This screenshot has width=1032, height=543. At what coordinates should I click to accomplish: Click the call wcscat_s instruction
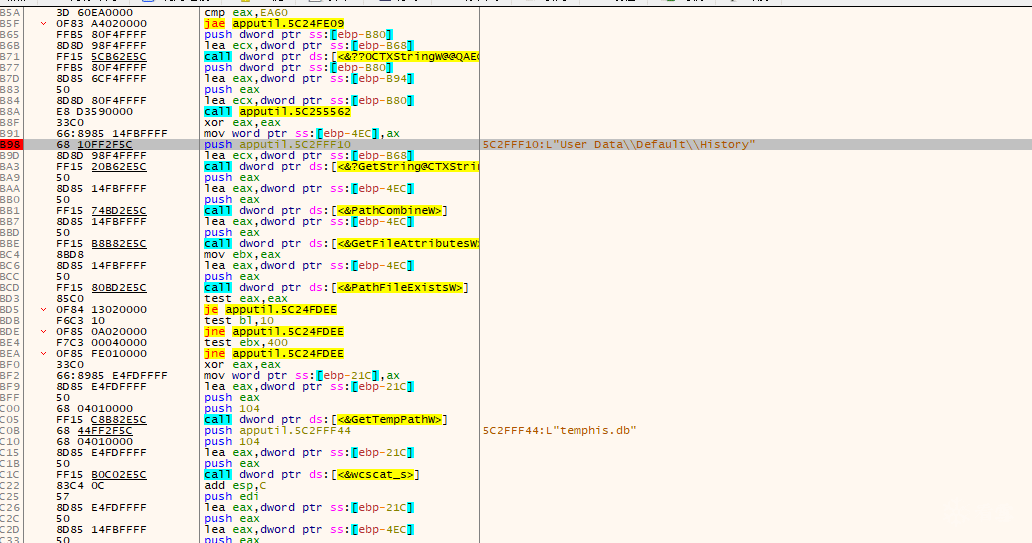click(x=313, y=475)
